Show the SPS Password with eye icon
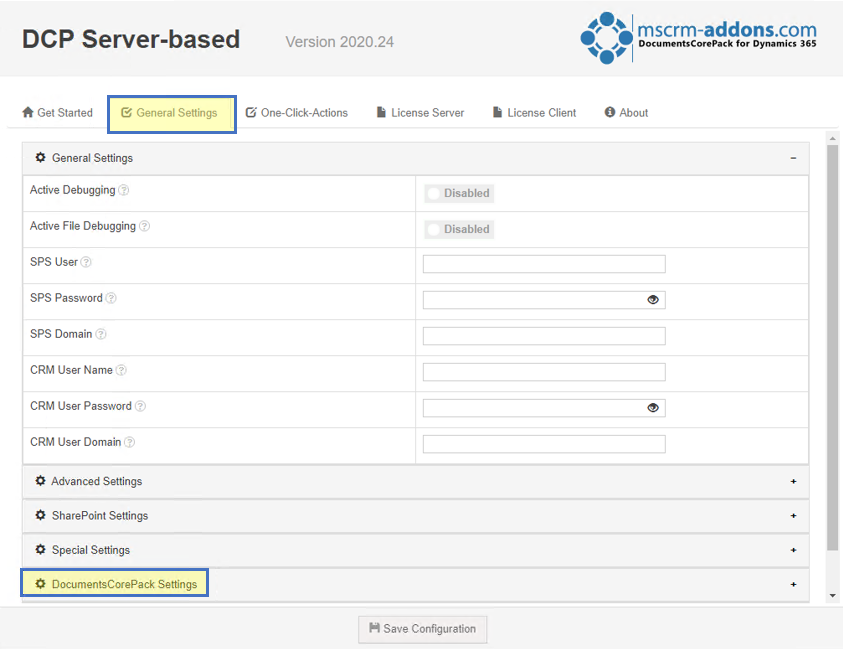Viewport: 843px width, 649px height. pyautogui.click(x=653, y=299)
